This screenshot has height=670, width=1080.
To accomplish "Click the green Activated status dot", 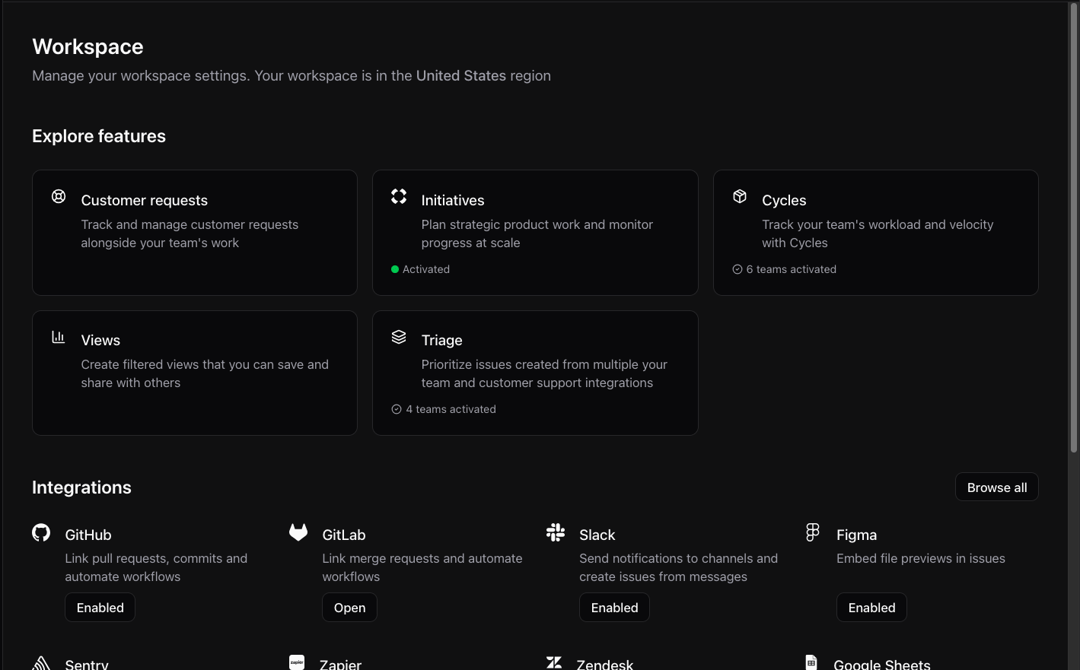I will tap(395, 270).
